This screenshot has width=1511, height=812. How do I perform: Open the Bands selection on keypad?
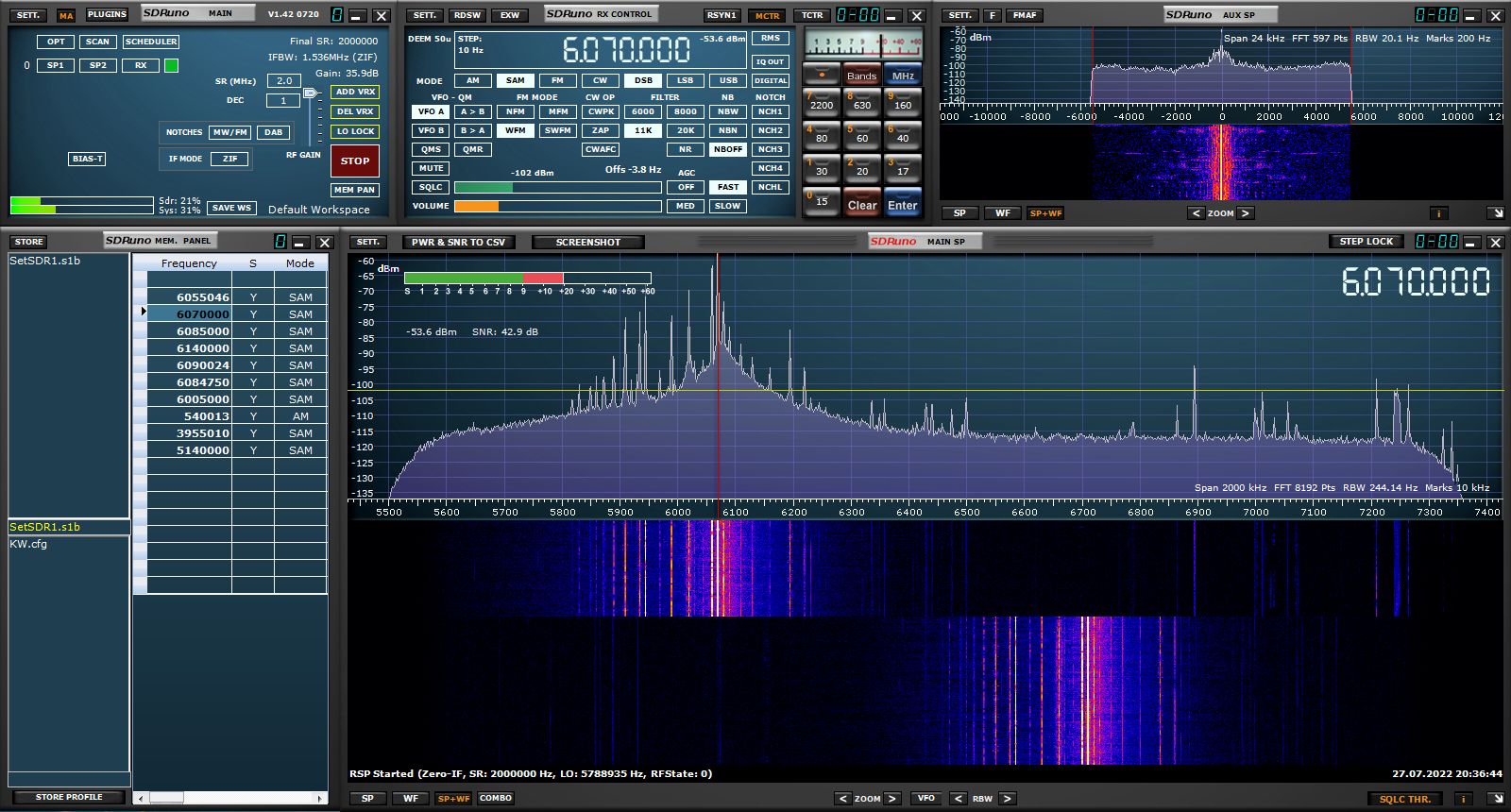point(861,76)
